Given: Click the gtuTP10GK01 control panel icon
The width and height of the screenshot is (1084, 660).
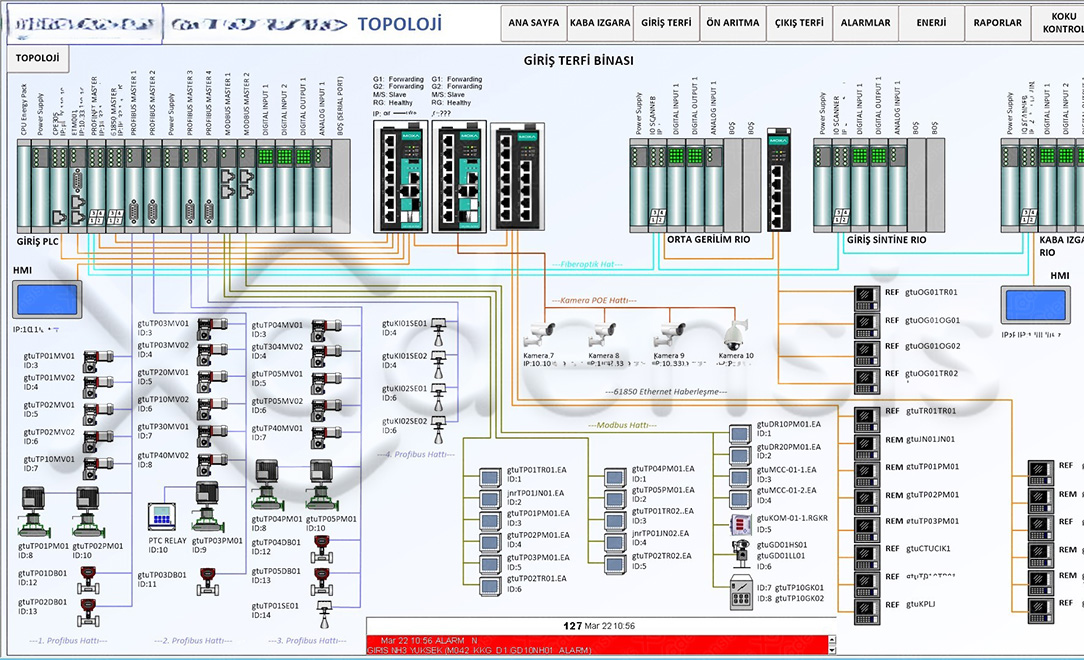Looking at the screenshot, I should pos(741,593).
